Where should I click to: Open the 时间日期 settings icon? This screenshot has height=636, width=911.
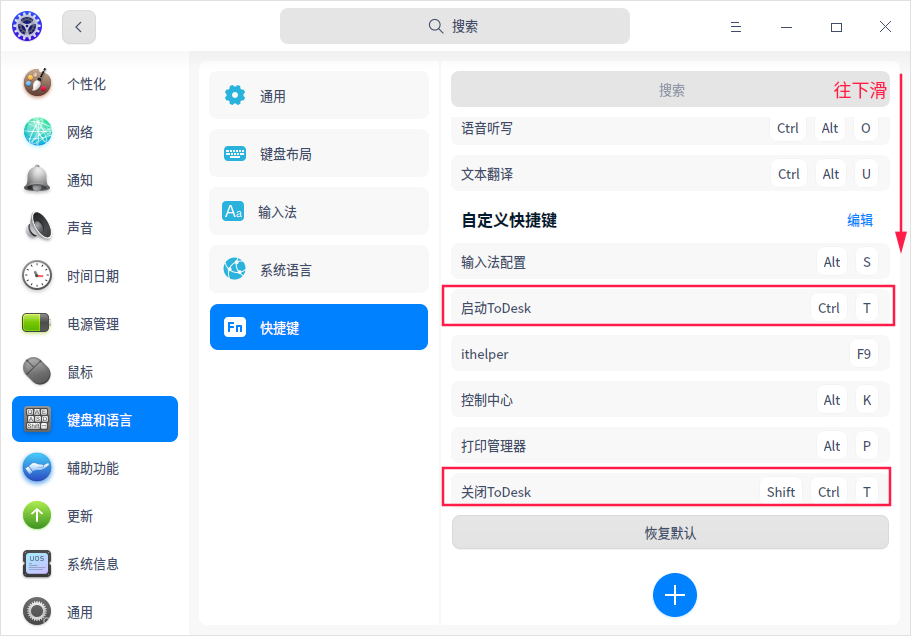tap(36, 275)
